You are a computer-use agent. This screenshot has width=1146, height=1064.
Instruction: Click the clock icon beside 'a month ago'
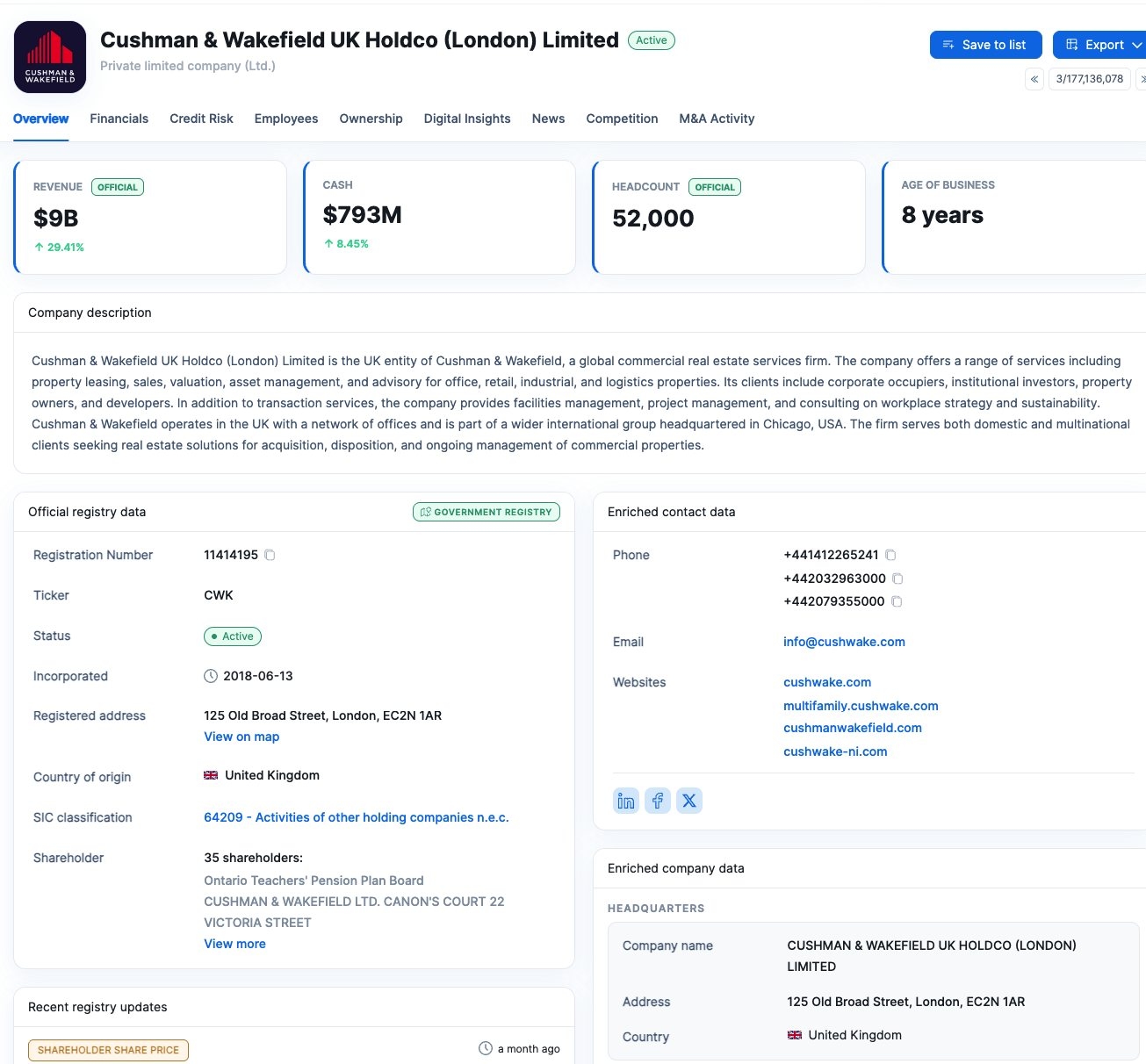(486, 1048)
